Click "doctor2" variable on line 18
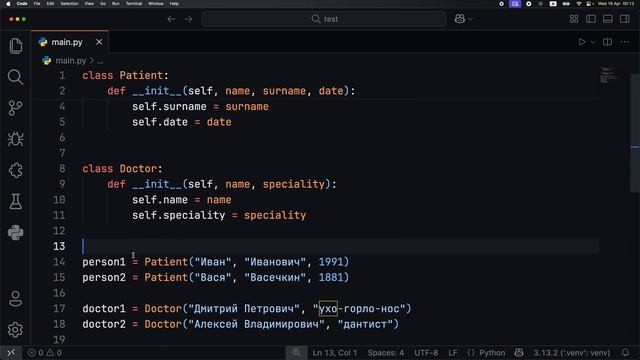The image size is (640, 360). coord(104,324)
